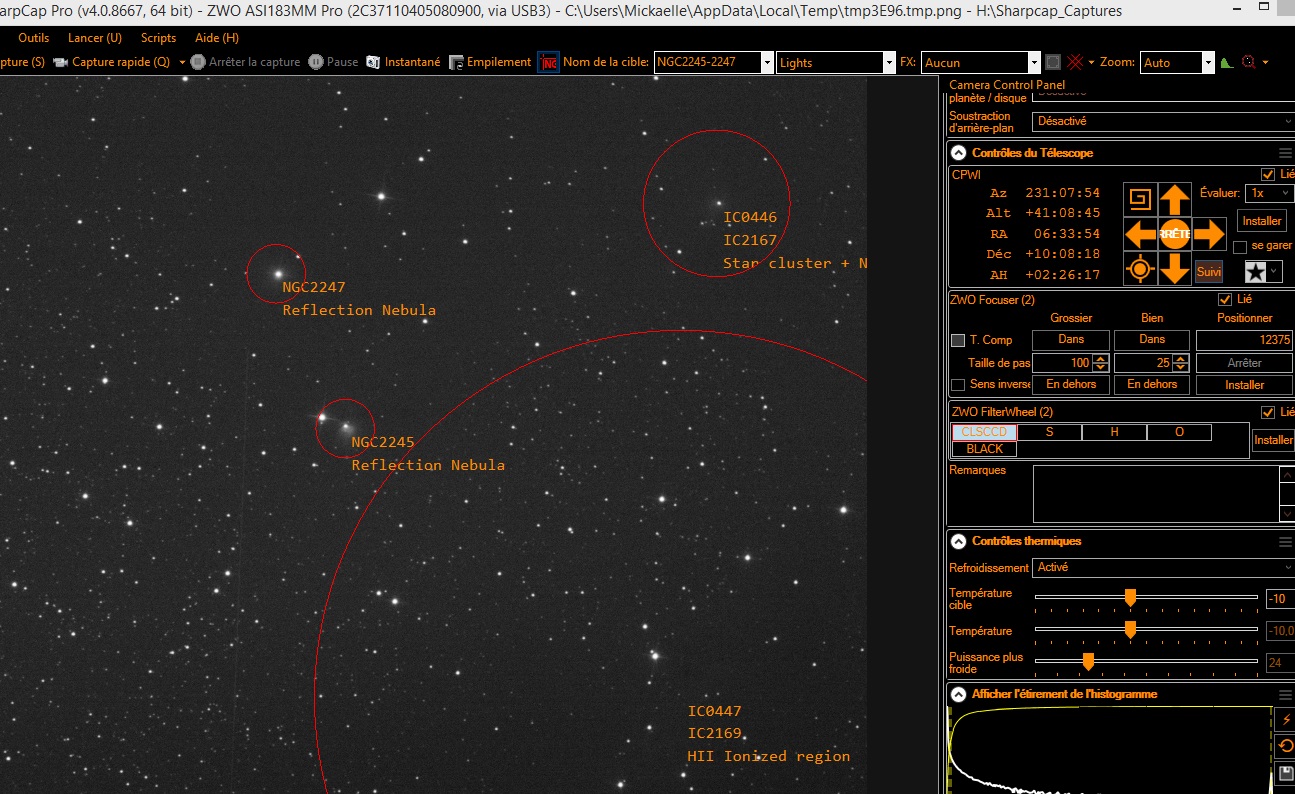Enable the 'se garer' park checkbox
Screen dimensions: 1295x794
tap(1240, 246)
